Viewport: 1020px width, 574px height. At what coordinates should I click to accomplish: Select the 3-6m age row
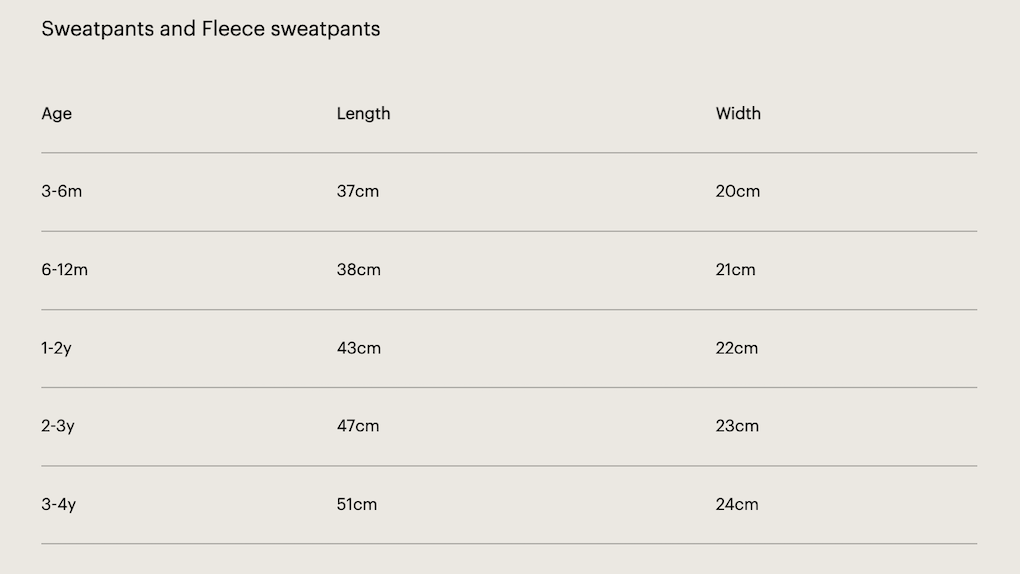[x=62, y=191]
